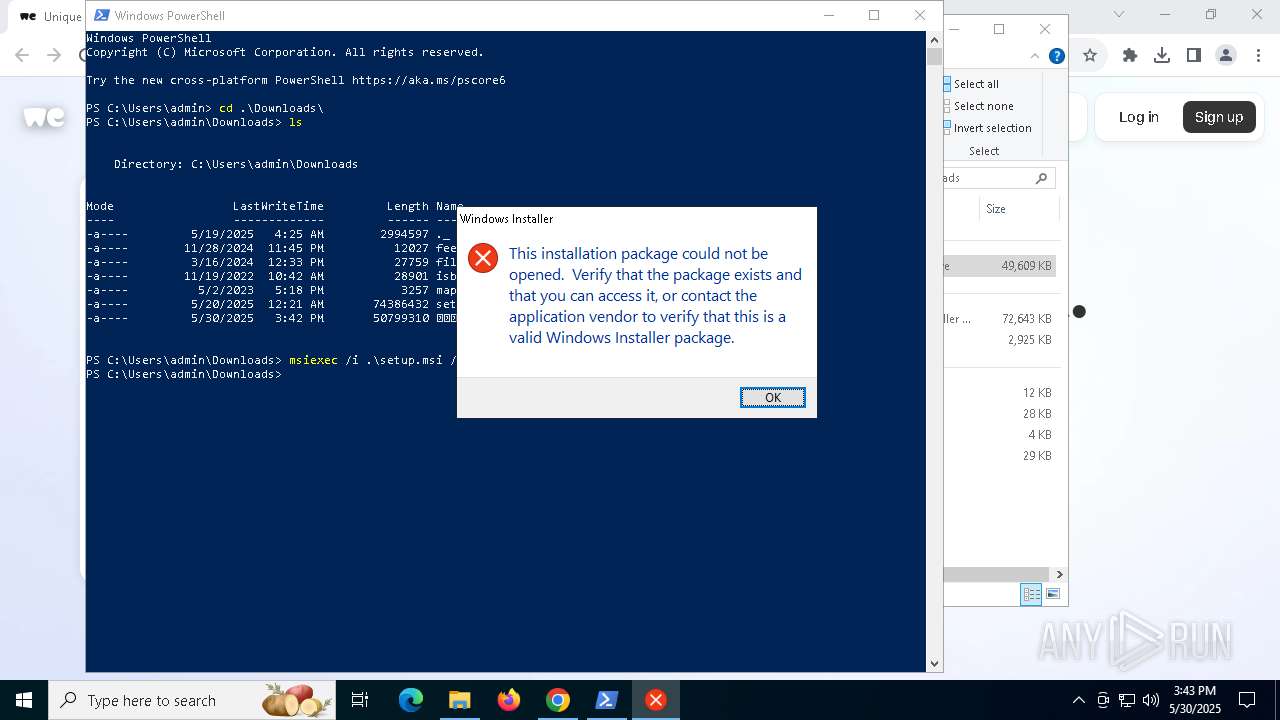
Task: Open Google Chrome from the taskbar
Action: click(558, 700)
